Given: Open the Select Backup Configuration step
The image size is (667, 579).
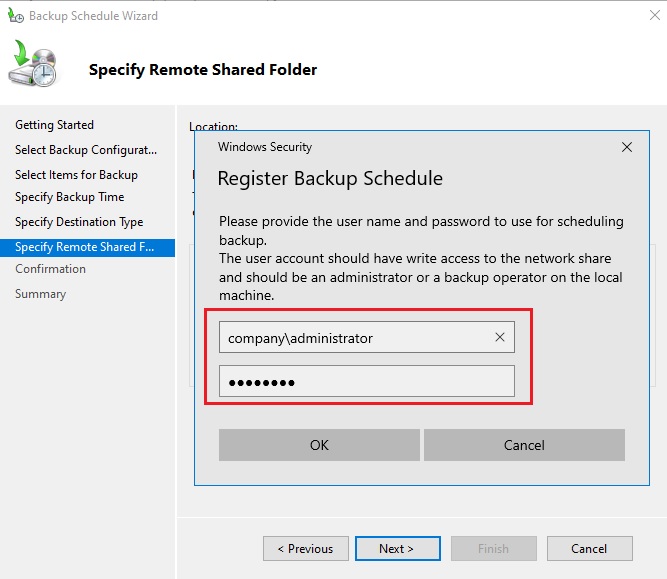Looking at the screenshot, I should (86, 150).
